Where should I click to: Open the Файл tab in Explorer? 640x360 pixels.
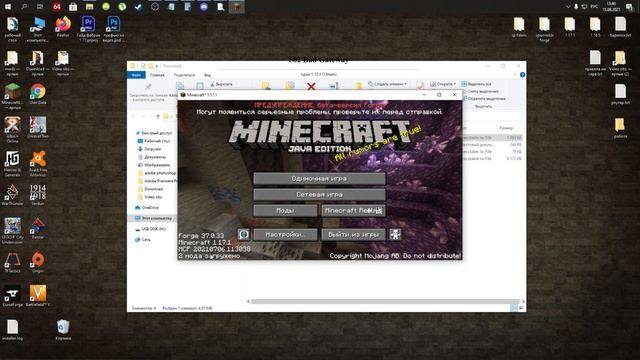[x=136, y=75]
